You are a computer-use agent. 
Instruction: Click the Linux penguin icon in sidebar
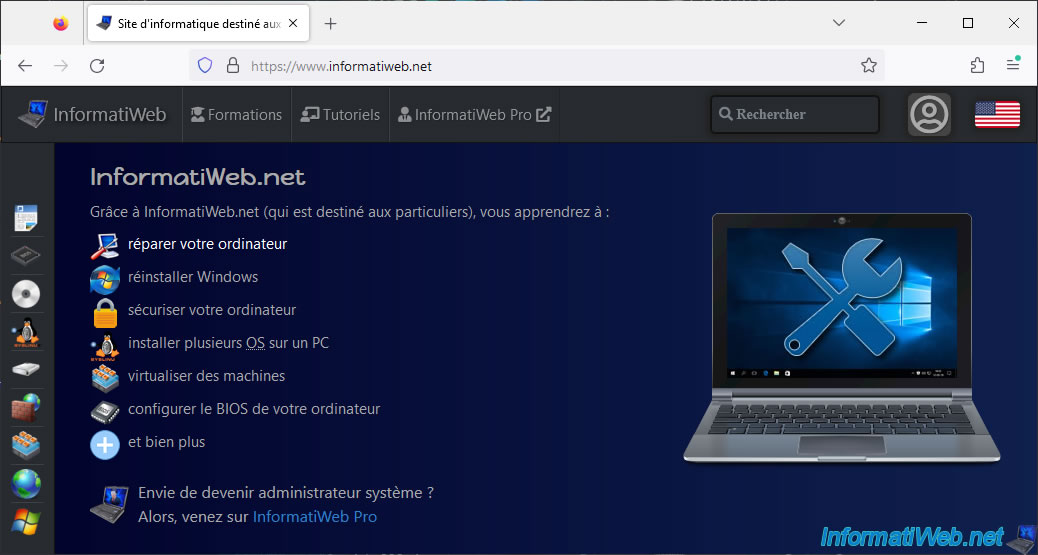tap(26, 333)
